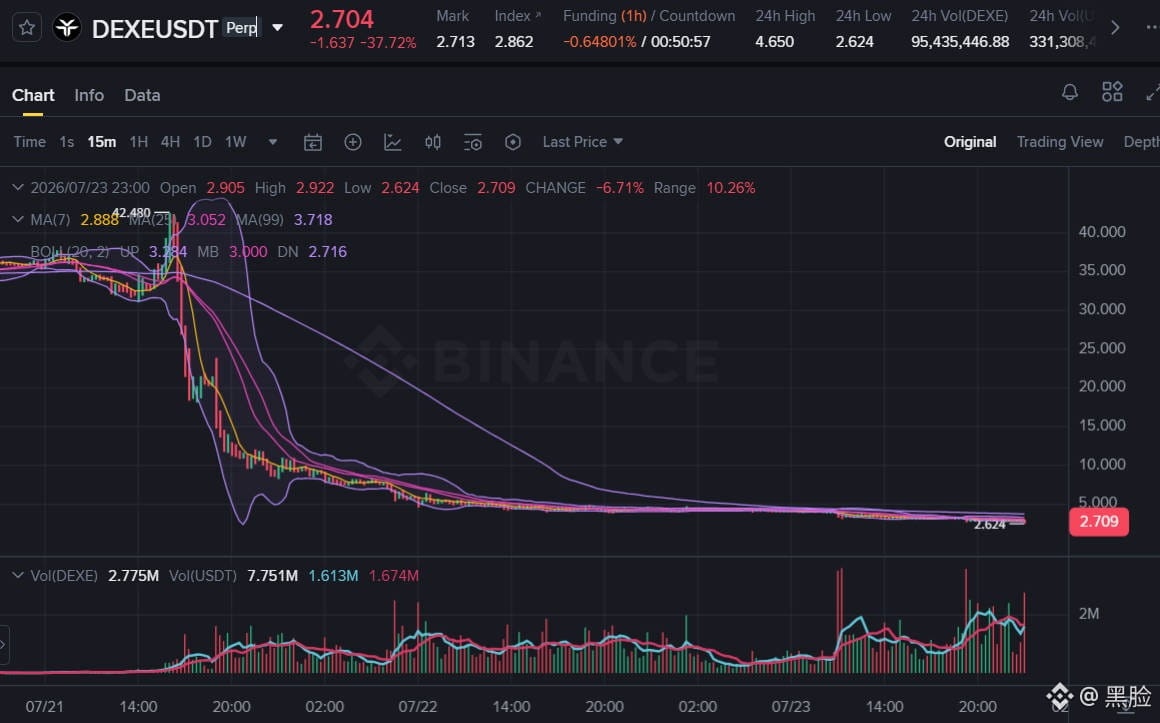Click the MA(7) value 2.888
This screenshot has width=1160, height=723.
click(x=99, y=220)
